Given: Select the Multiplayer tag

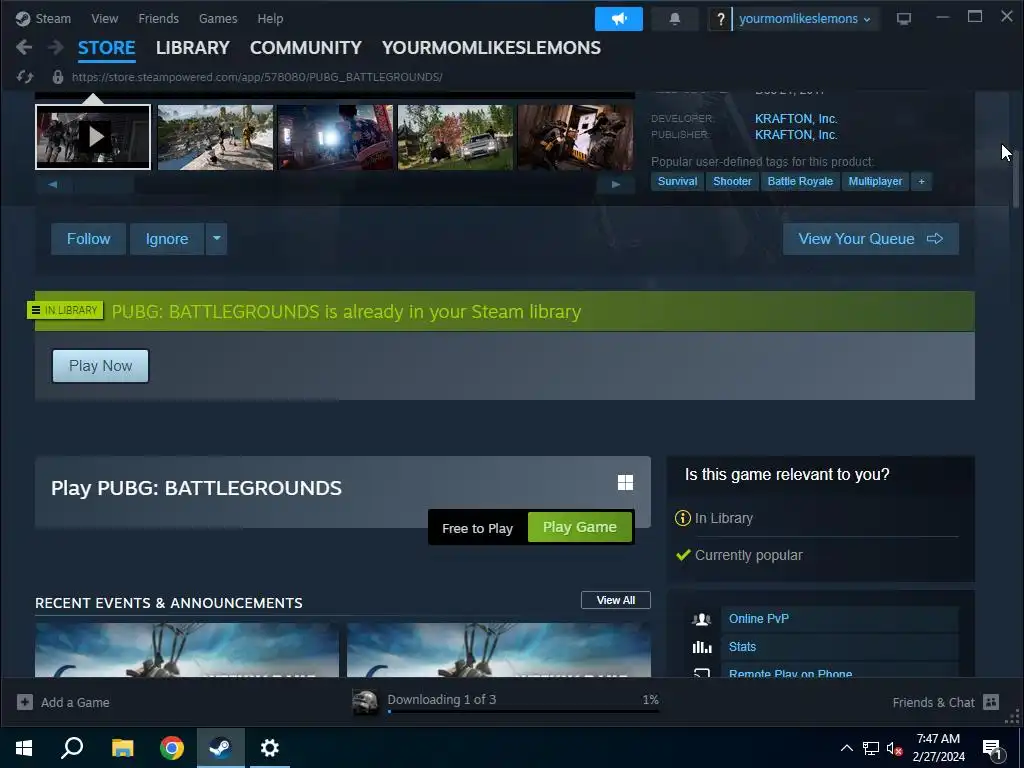Looking at the screenshot, I should tap(875, 182).
